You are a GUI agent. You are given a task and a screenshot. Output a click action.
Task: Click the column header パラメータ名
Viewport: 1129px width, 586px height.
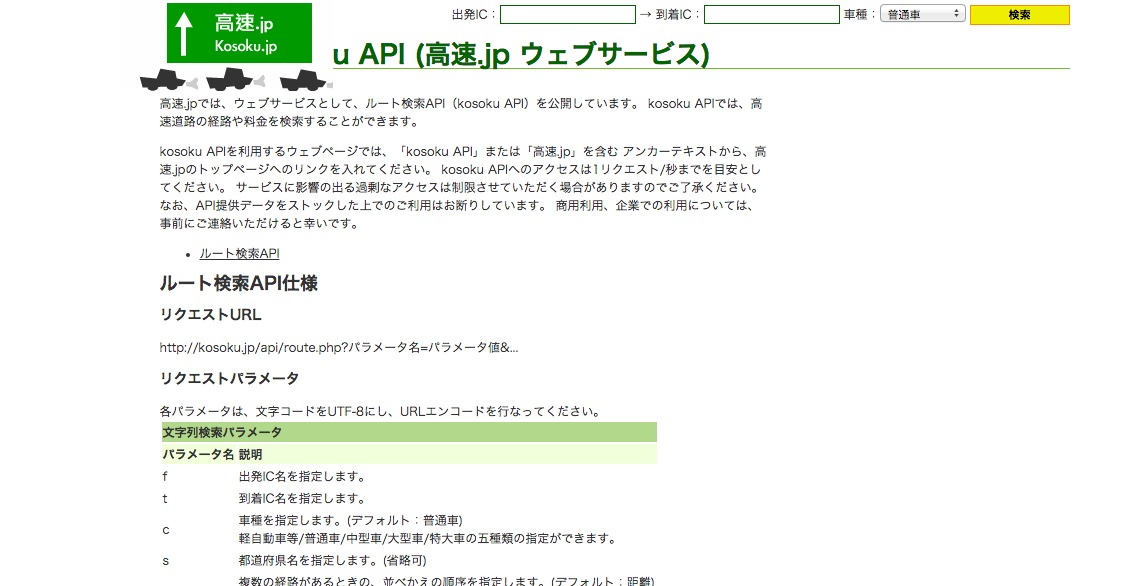(x=198, y=454)
